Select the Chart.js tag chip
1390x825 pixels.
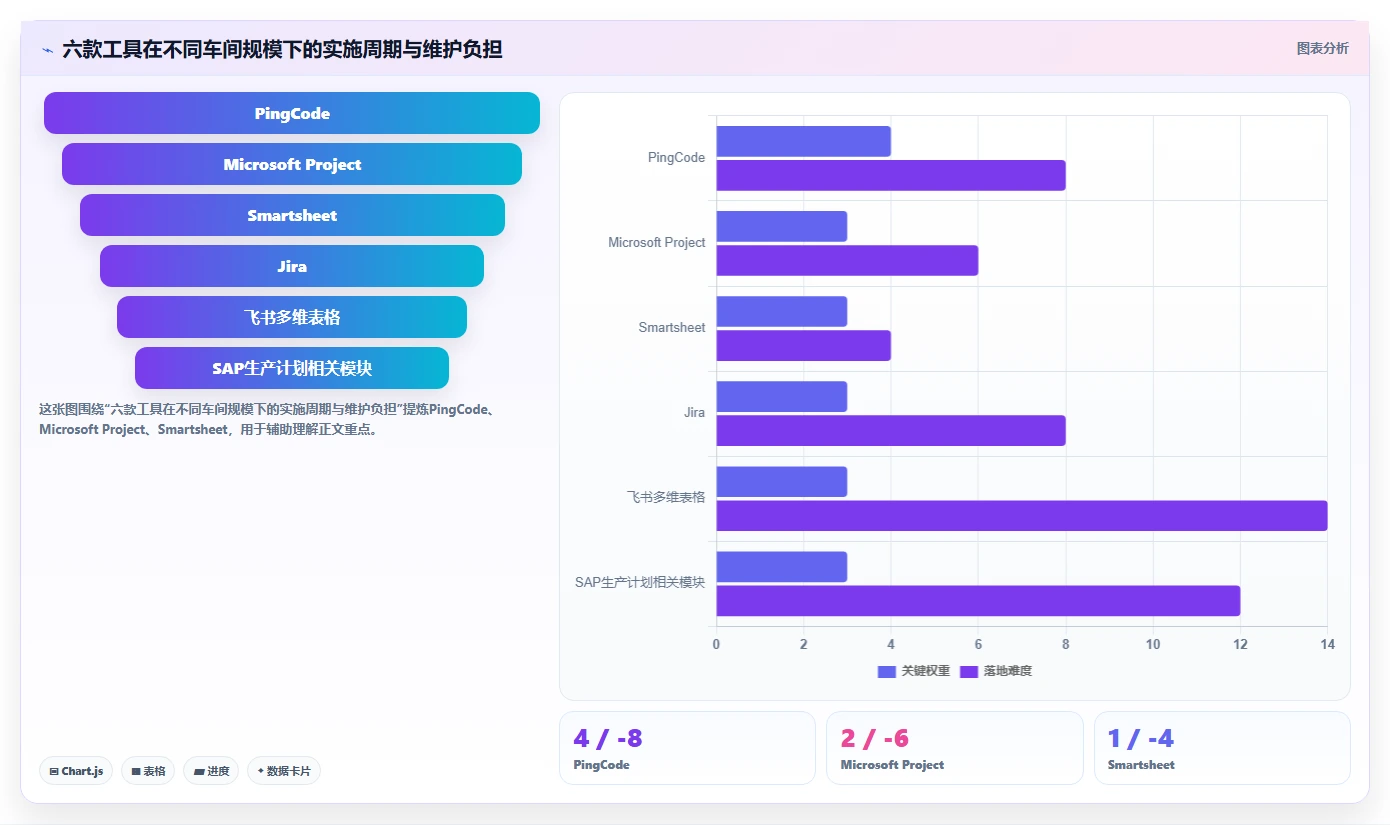click(x=76, y=771)
